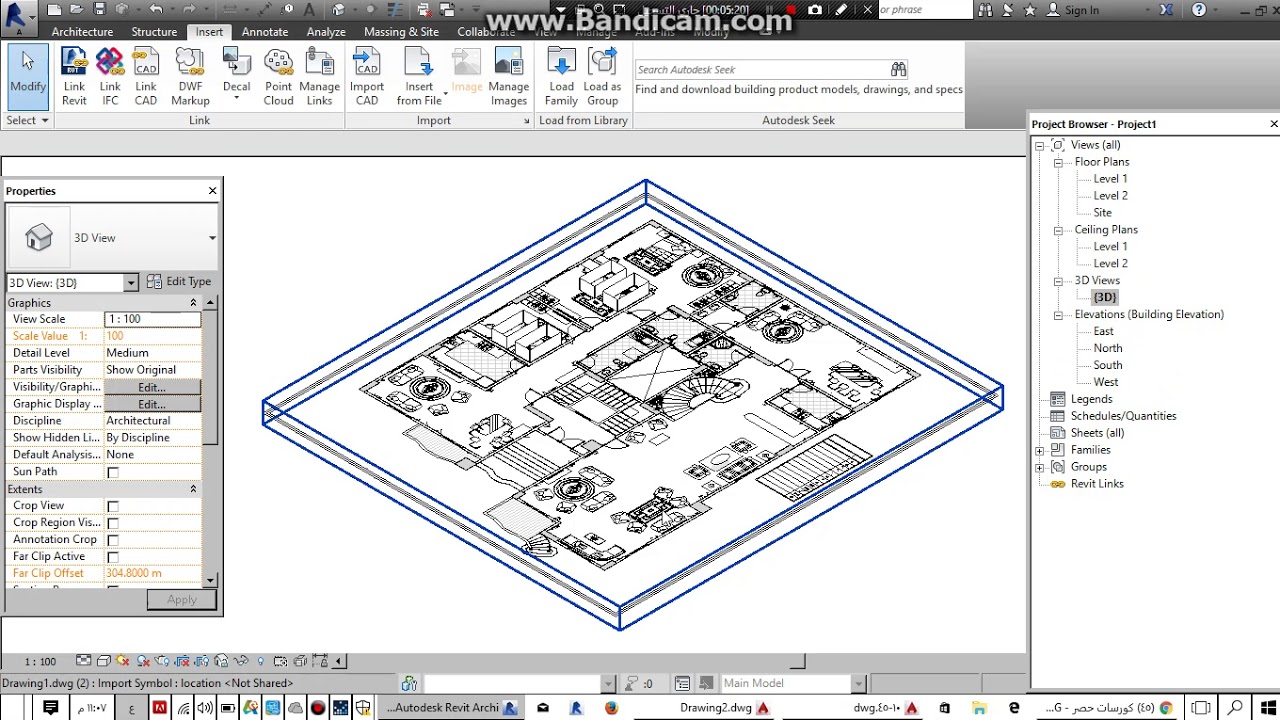Click the Load Family tool
Viewport: 1280px width, 720px height.
(x=561, y=76)
